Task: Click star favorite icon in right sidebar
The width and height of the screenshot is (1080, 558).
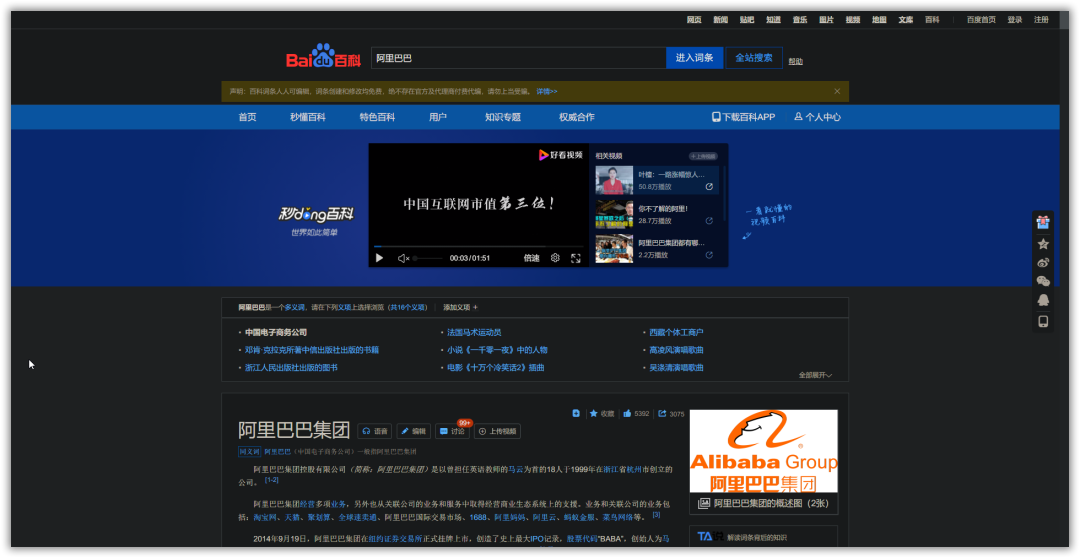Action: click(x=1043, y=244)
